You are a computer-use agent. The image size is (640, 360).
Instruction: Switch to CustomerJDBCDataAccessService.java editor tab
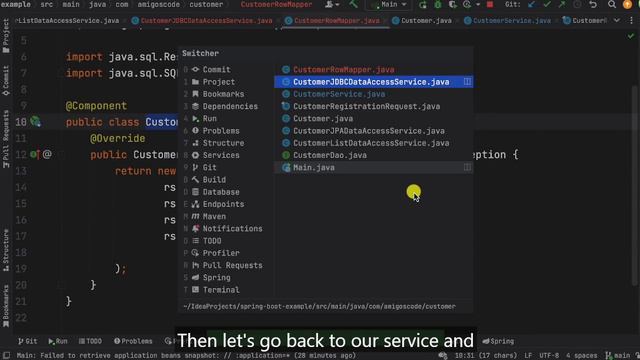click(202, 20)
